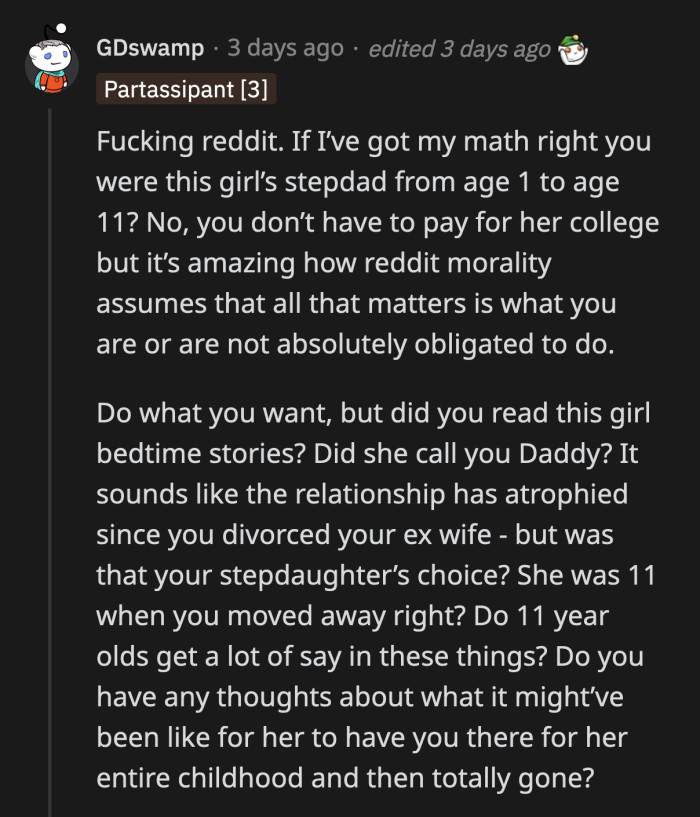Click the dark flair background highlight
This screenshot has height=817, width=700.
[x=187, y=89]
